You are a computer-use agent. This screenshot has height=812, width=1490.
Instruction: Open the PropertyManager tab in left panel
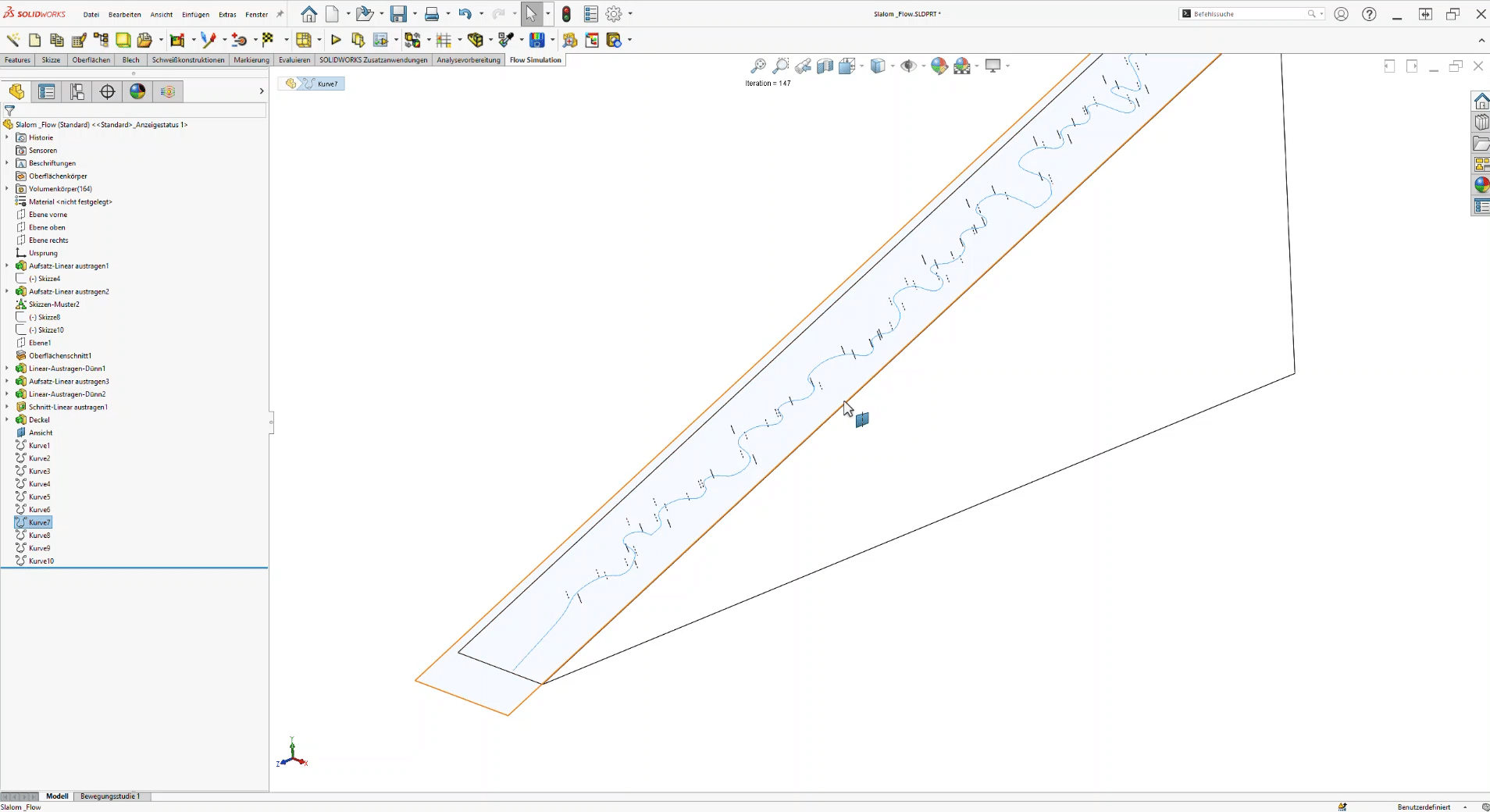(47, 92)
